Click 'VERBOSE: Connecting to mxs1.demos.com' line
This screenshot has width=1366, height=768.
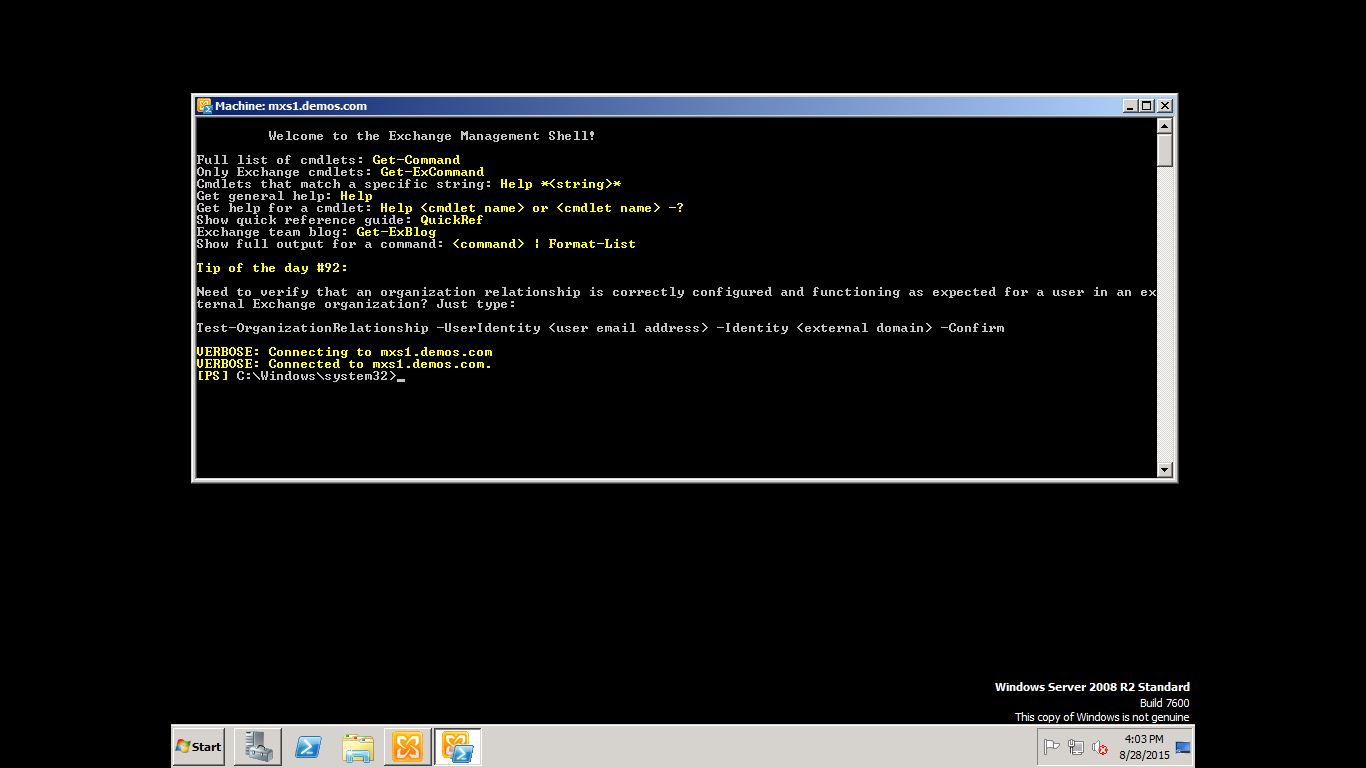[344, 352]
